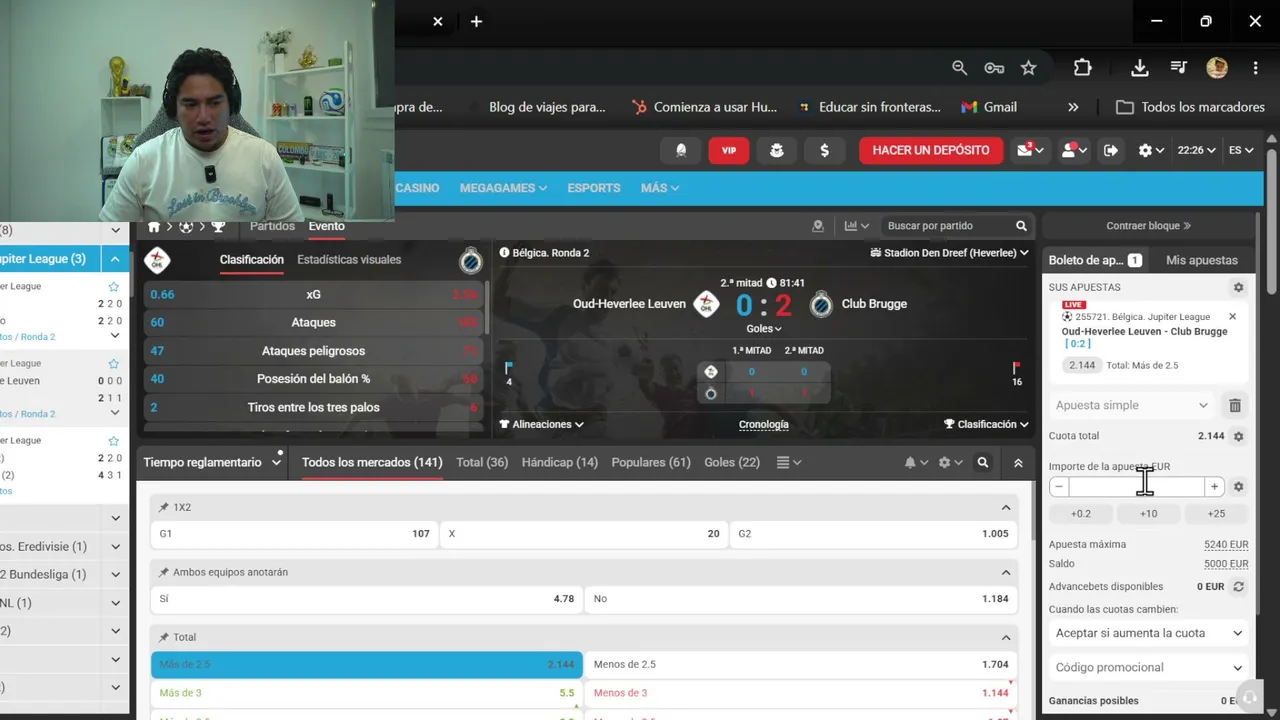Image resolution: width=1280 pixels, height=720 pixels.
Task: Open browser zoom magnifier icon
Action: click(x=960, y=68)
